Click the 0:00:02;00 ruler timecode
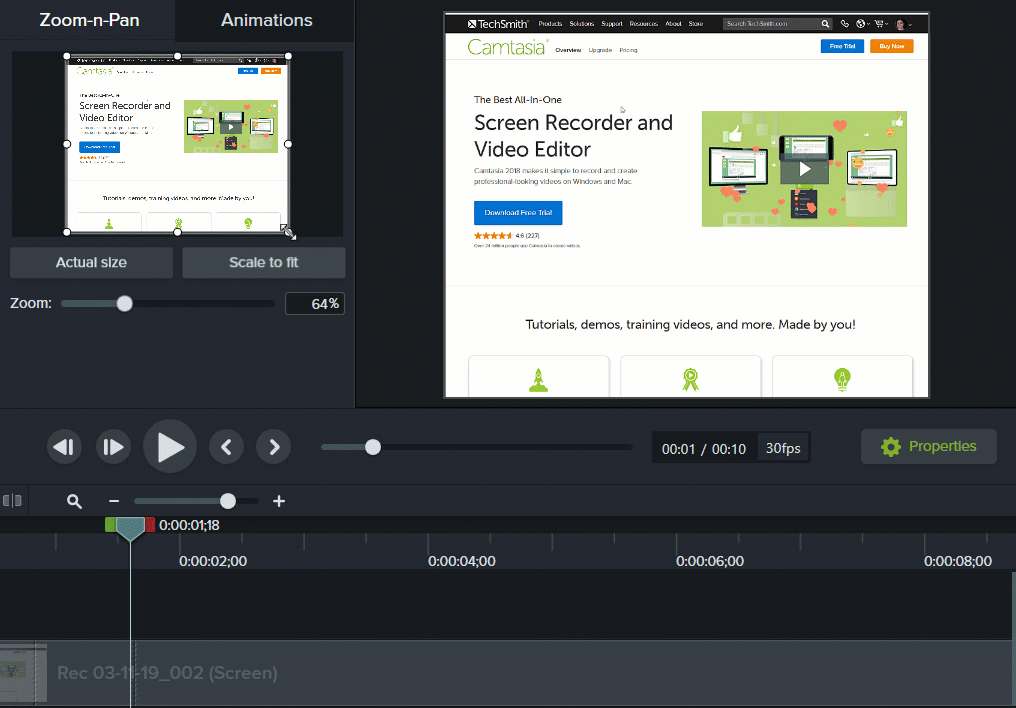1016x708 pixels. click(213, 561)
